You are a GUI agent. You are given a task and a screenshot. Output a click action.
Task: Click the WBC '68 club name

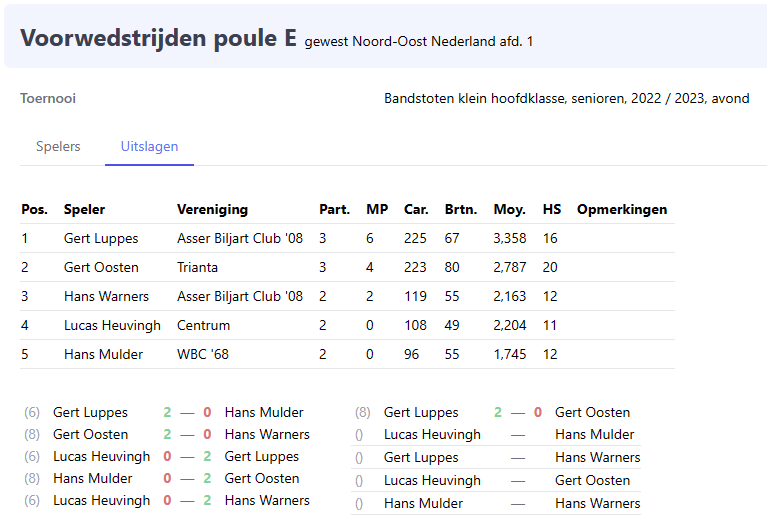click(204, 354)
